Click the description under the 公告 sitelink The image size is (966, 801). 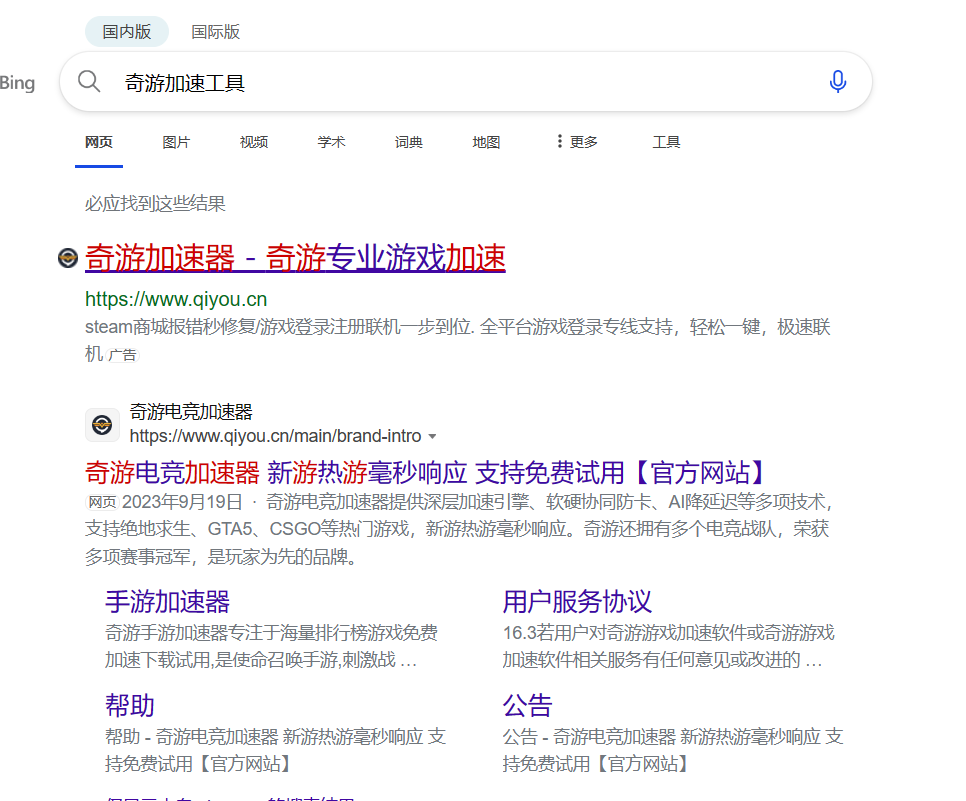[x=673, y=750]
